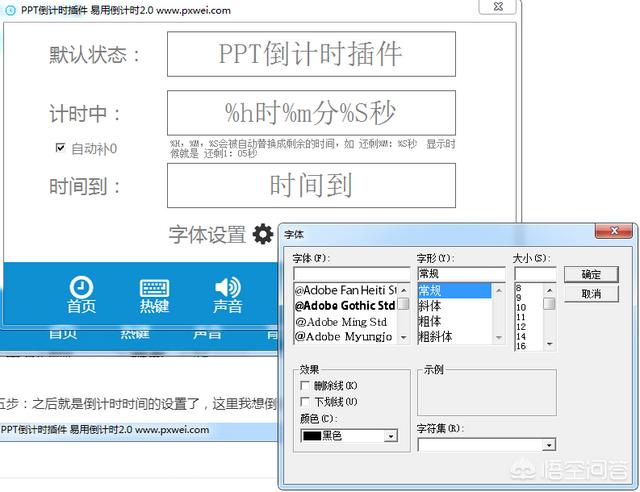Click the black color swatch in 颜色
Image resolution: width=640 pixels, height=492 pixels.
312,436
